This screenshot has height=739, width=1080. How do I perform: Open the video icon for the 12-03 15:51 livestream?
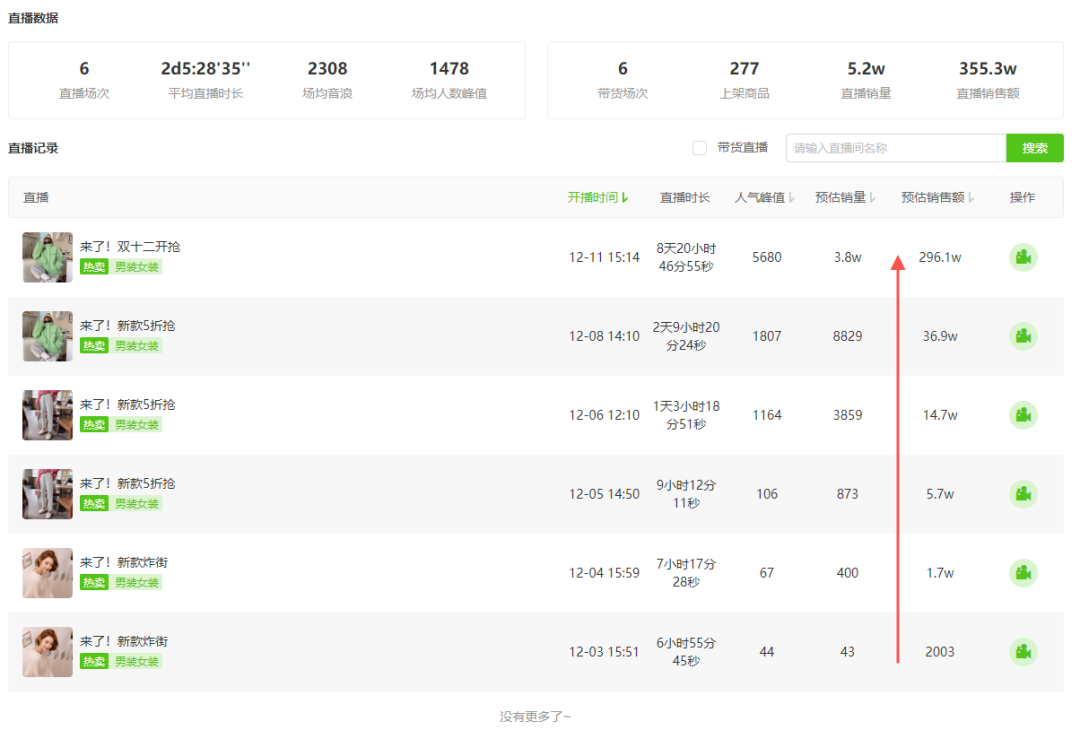coord(1022,652)
